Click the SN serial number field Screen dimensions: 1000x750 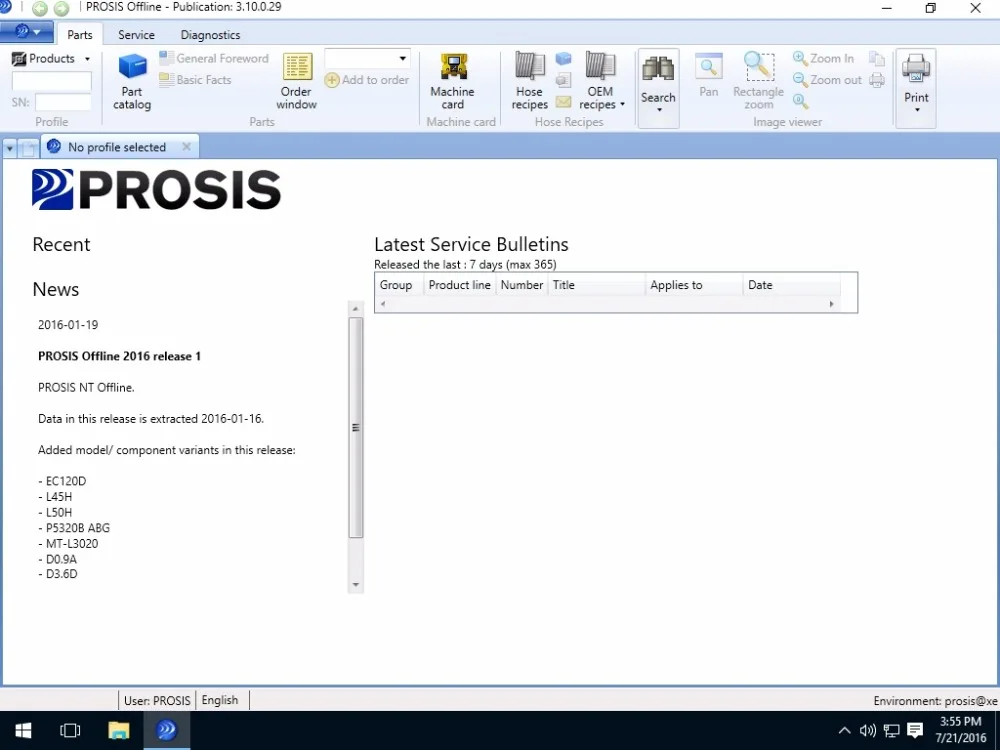[63, 102]
